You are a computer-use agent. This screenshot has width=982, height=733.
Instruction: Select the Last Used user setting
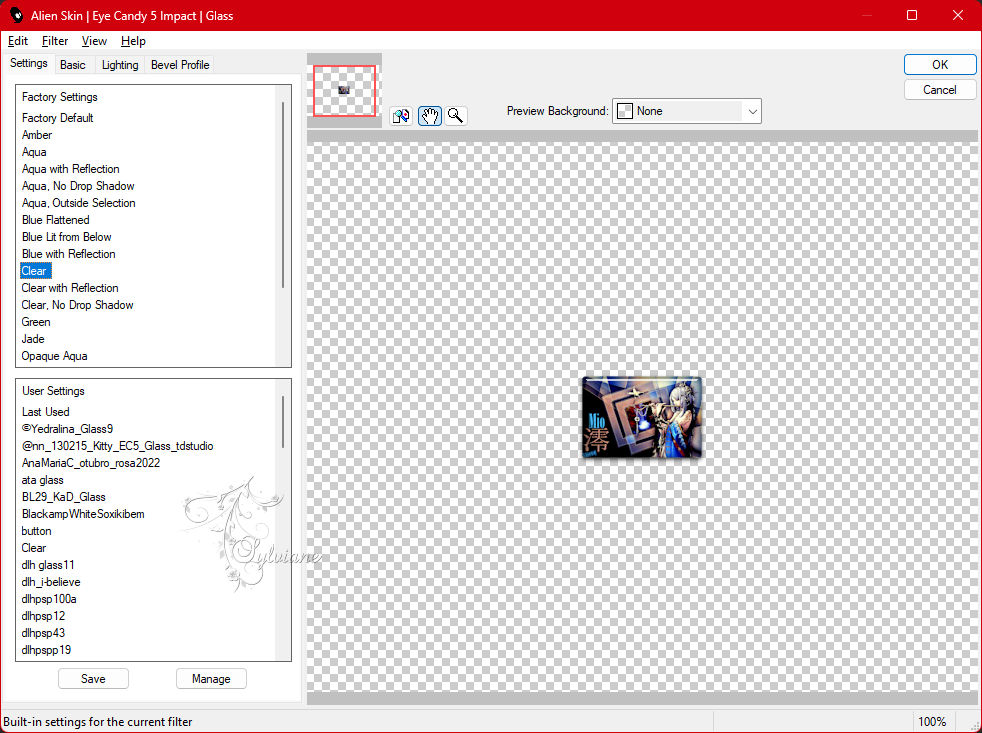pyautogui.click(x=45, y=412)
